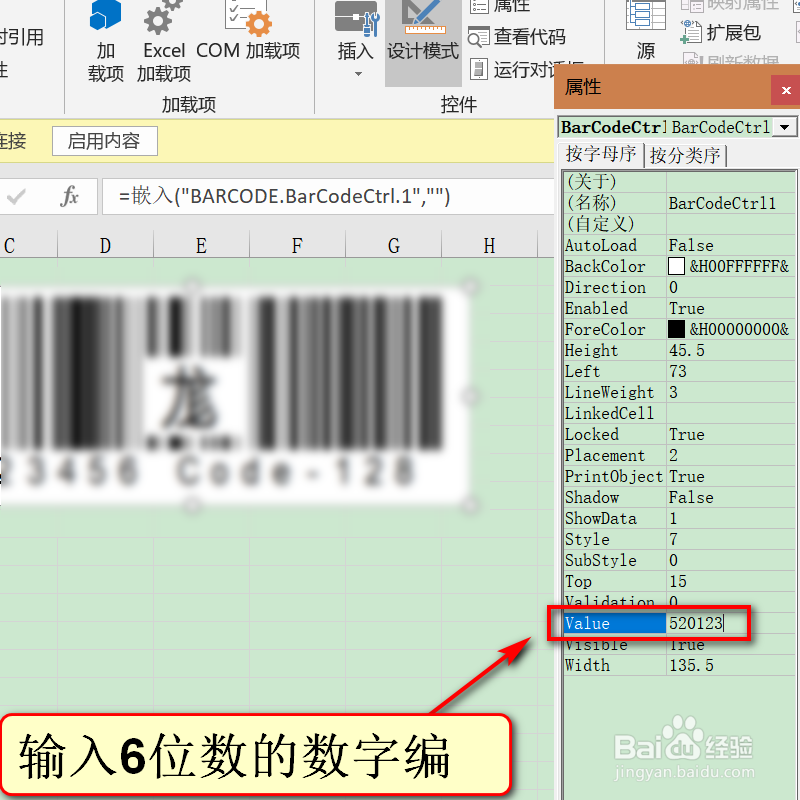Screen dimensions: 800x800
Task: Open the 加载项 add-ins icon
Action: click(x=106, y=41)
